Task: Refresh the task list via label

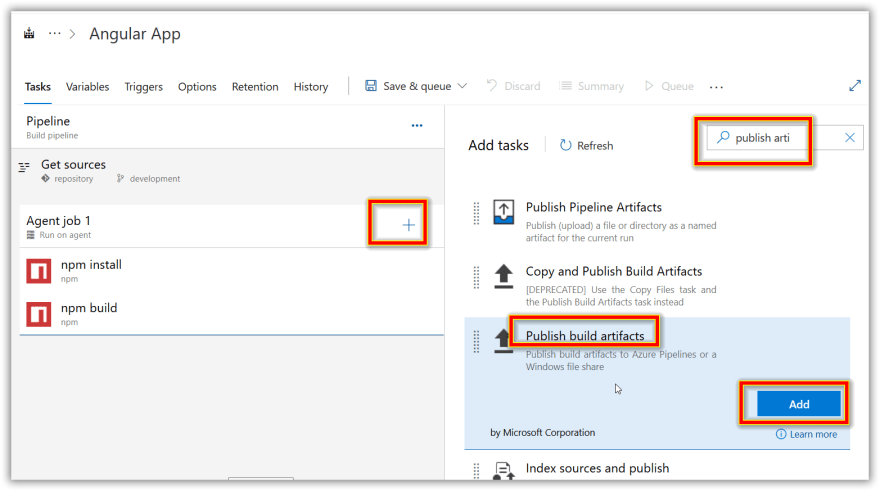Action: click(x=595, y=146)
